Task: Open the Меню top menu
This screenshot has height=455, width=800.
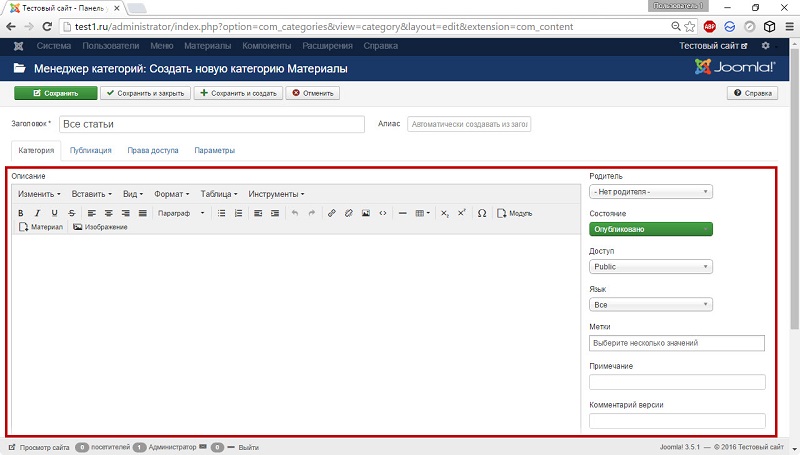Action: click(x=162, y=46)
